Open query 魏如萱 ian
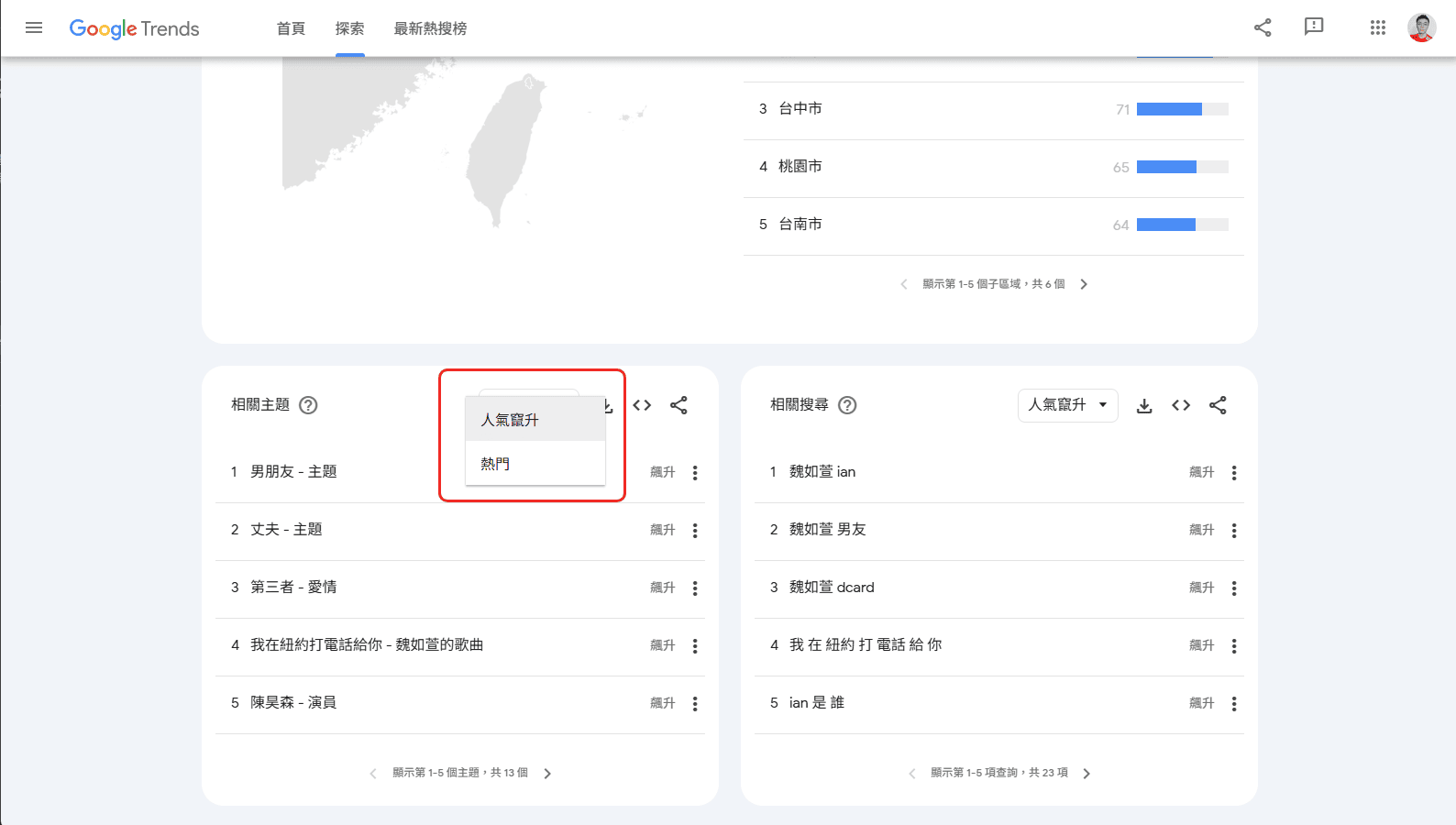Viewport: 1456px width, 825px height. click(x=822, y=472)
